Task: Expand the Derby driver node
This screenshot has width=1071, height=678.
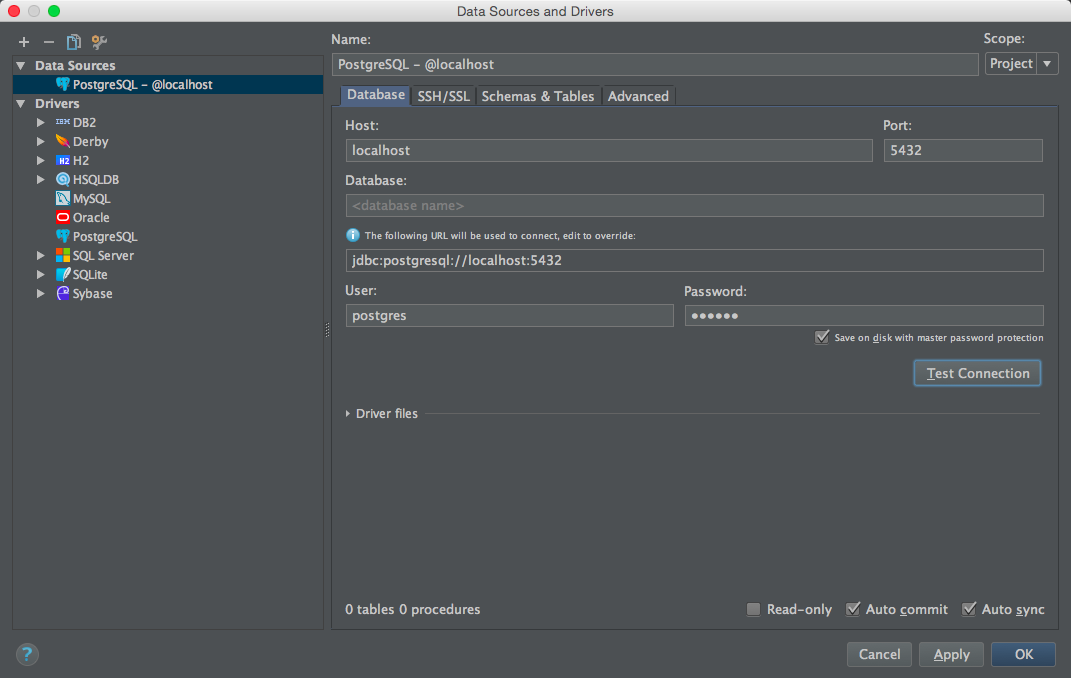Action: pos(41,141)
